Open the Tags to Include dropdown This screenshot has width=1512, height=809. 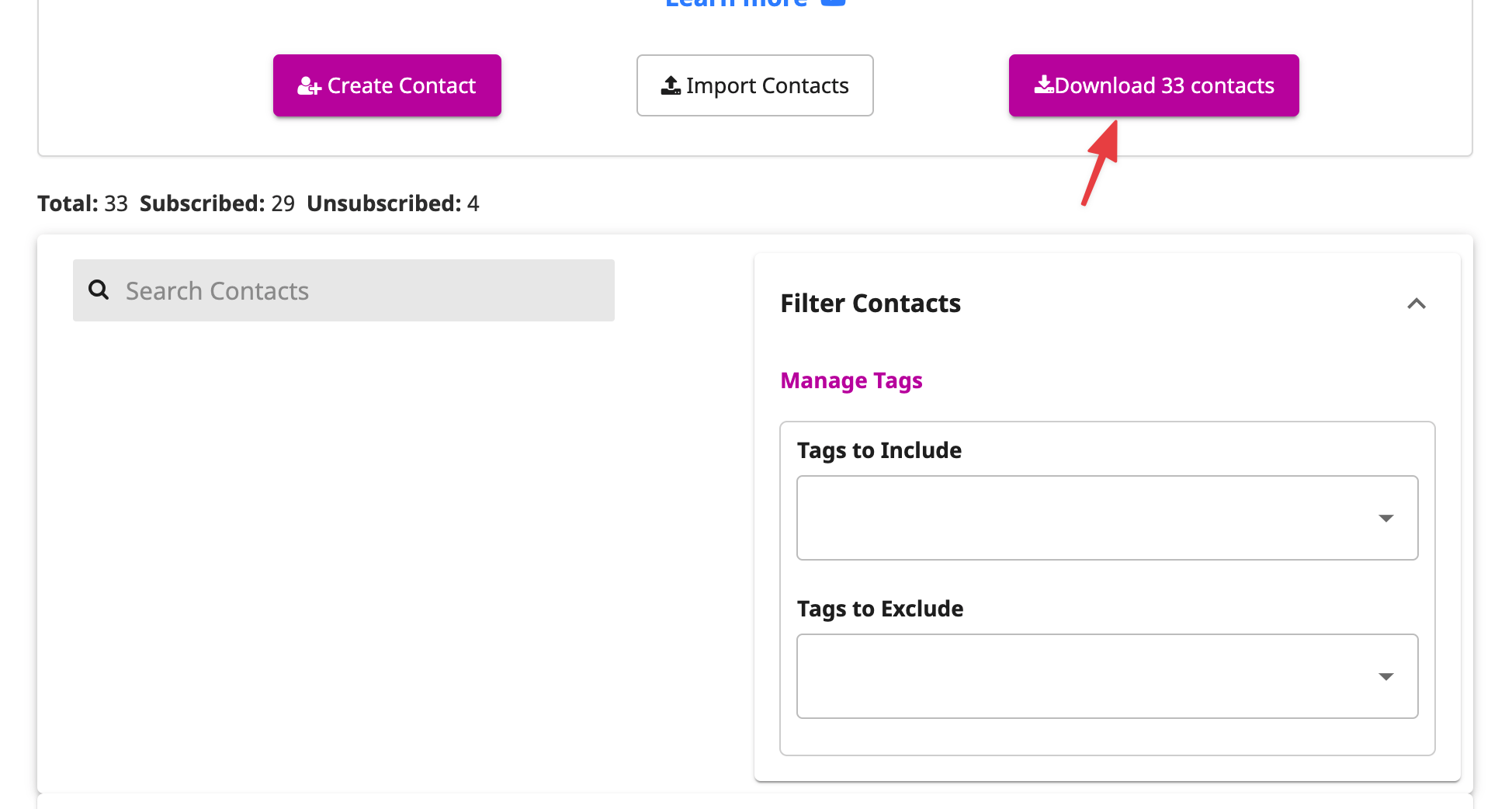click(1108, 518)
